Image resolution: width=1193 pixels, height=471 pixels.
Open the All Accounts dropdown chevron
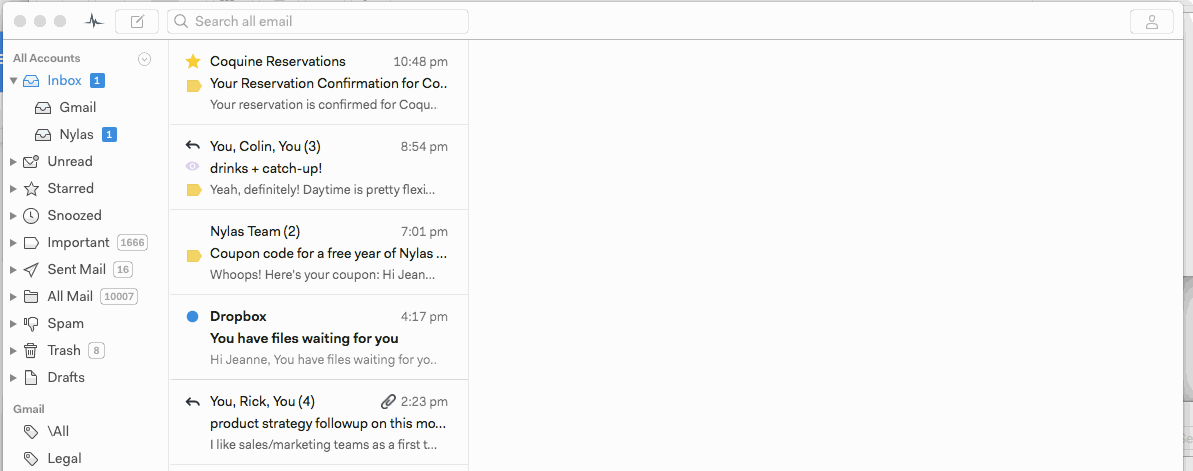point(144,59)
